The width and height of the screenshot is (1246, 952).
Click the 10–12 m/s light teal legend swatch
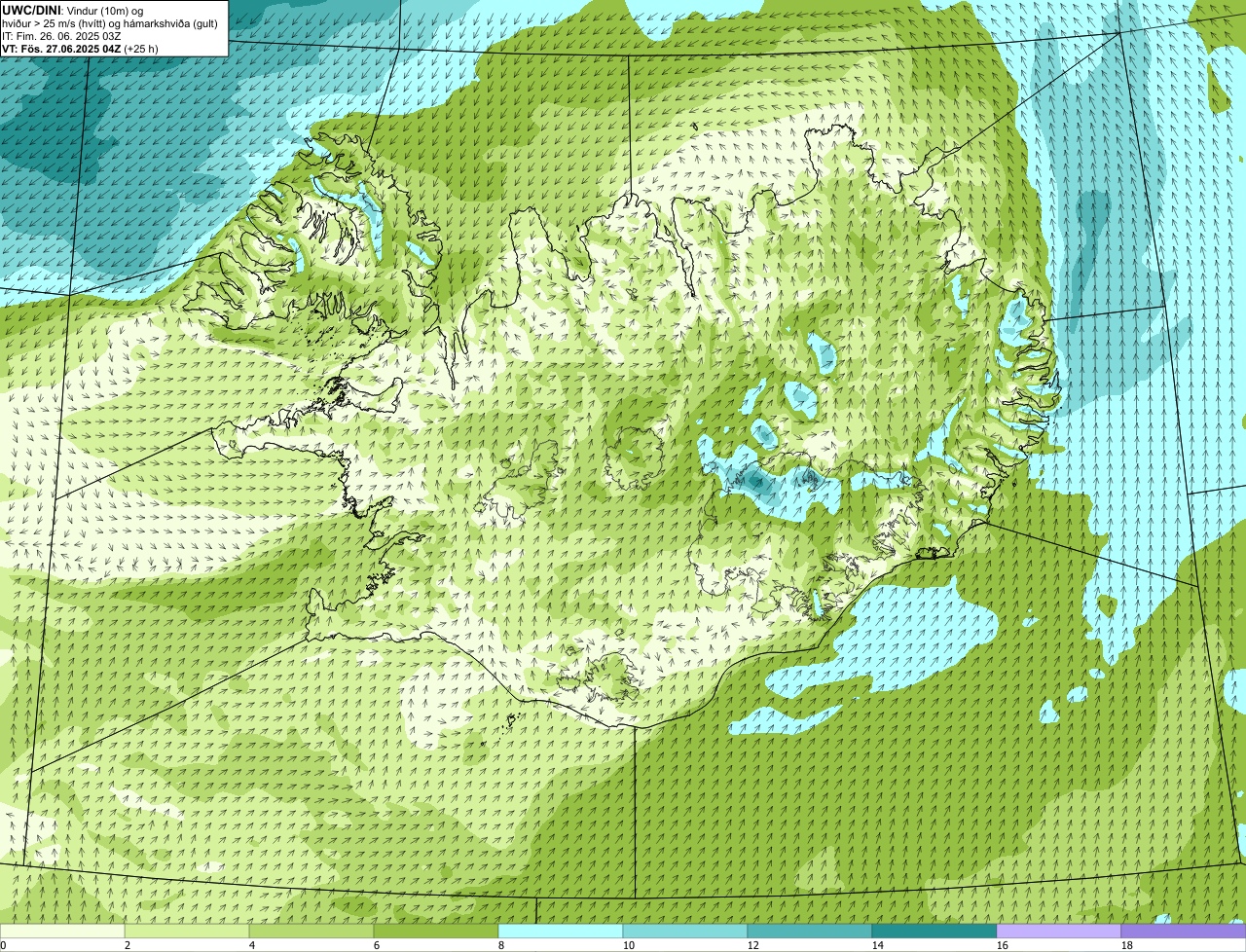click(685, 932)
